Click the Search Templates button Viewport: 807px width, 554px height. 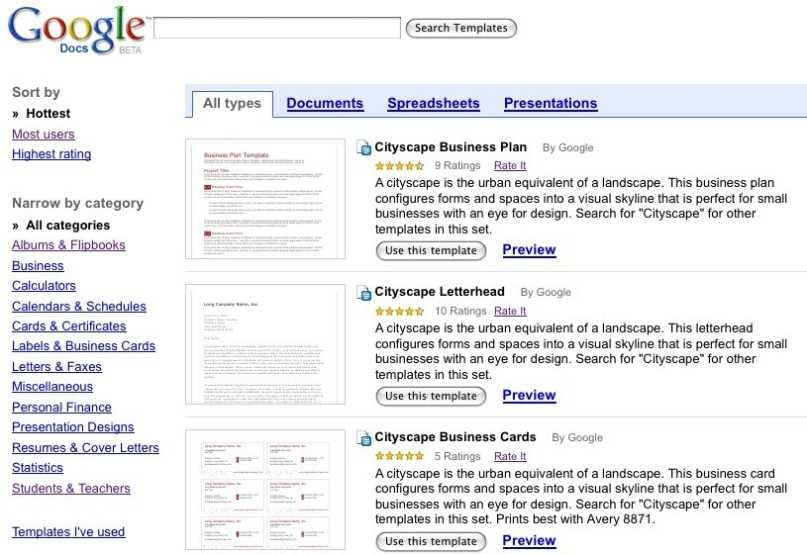(x=461, y=28)
